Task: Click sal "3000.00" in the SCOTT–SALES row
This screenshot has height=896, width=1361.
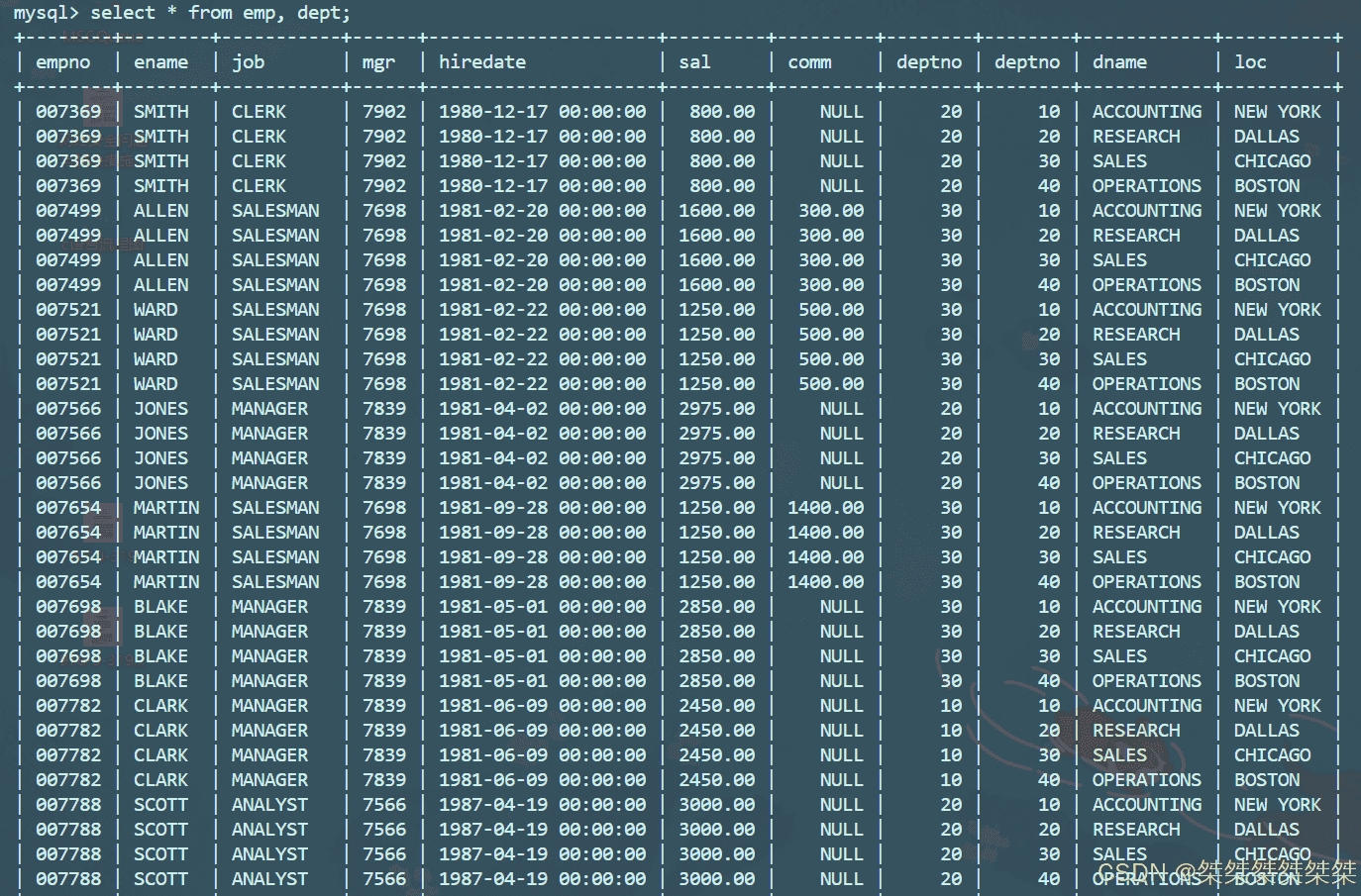Action: 716,854
